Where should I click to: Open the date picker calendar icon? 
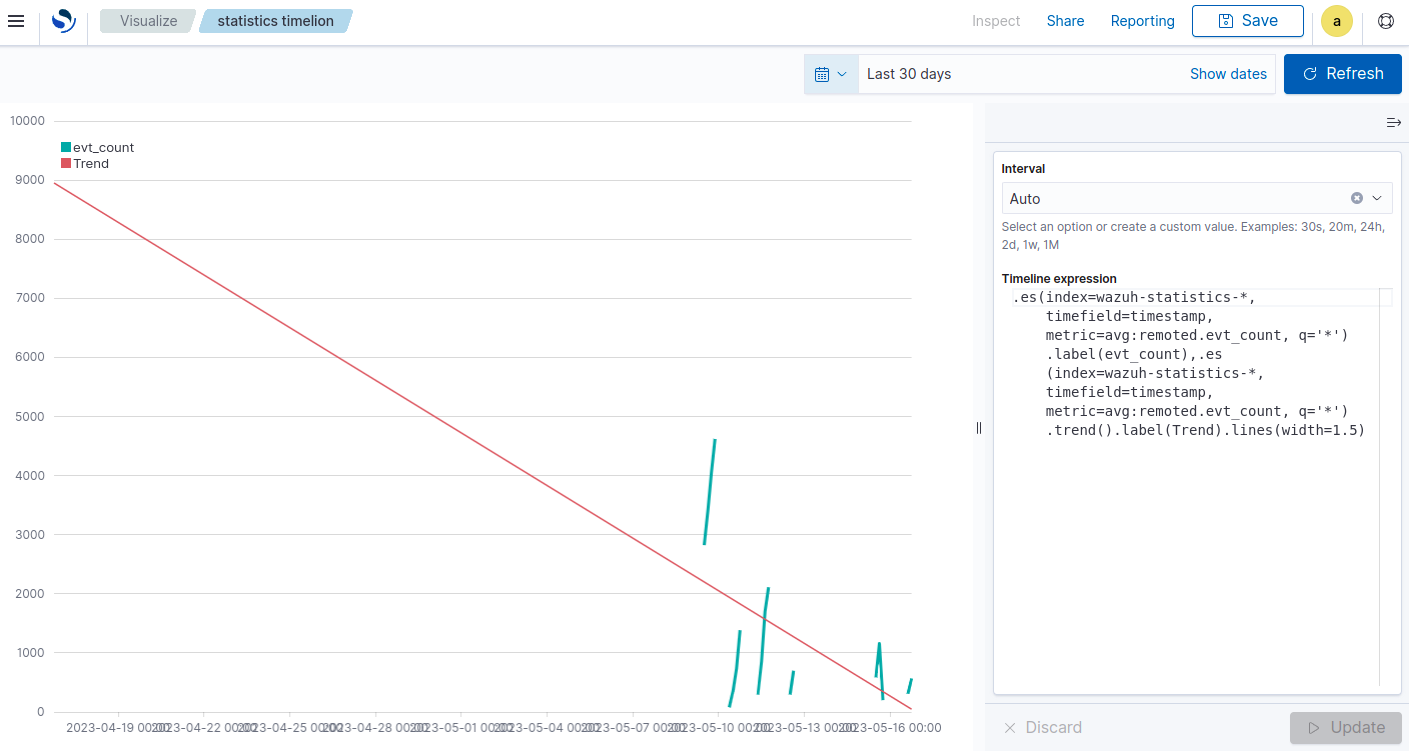(x=824, y=73)
